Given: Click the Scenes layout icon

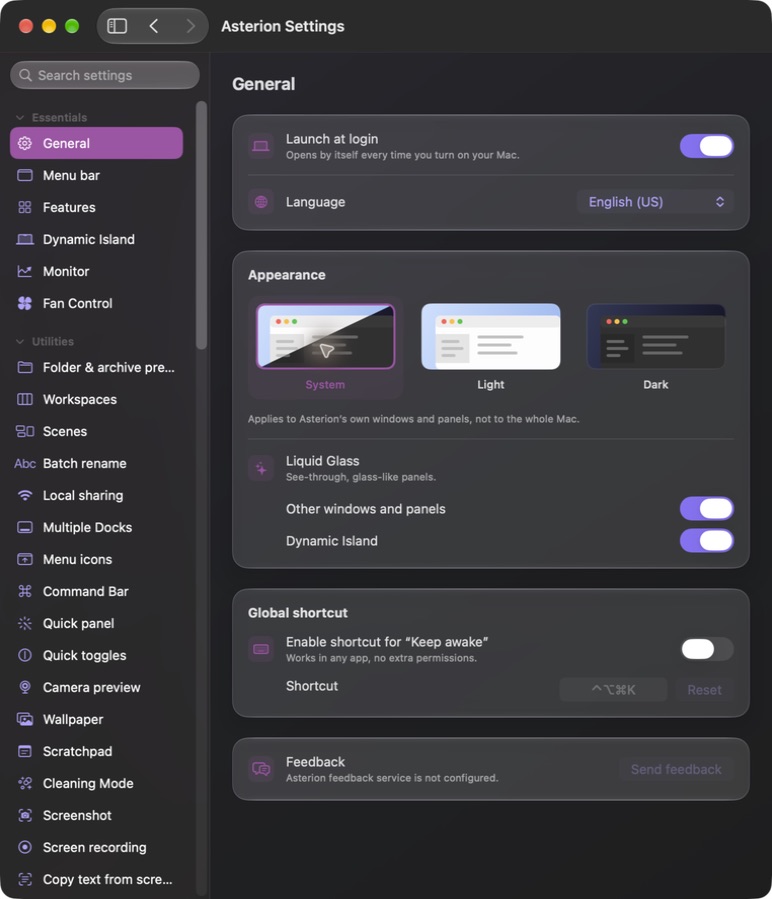Looking at the screenshot, I should [x=25, y=431].
